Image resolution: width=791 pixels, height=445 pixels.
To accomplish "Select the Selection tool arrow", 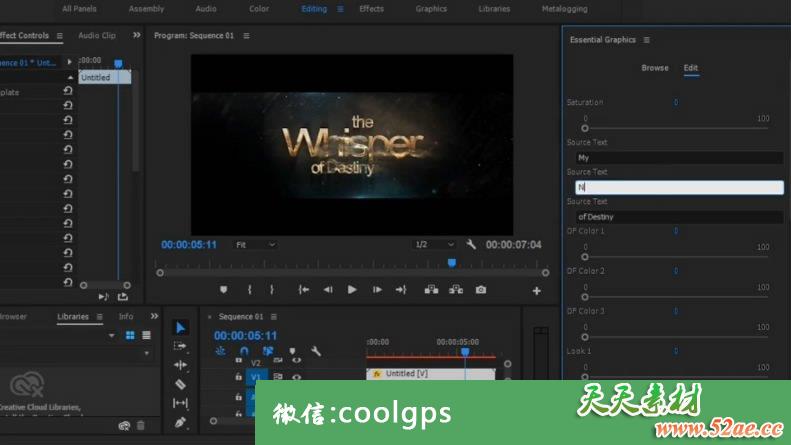I will pyautogui.click(x=180, y=327).
